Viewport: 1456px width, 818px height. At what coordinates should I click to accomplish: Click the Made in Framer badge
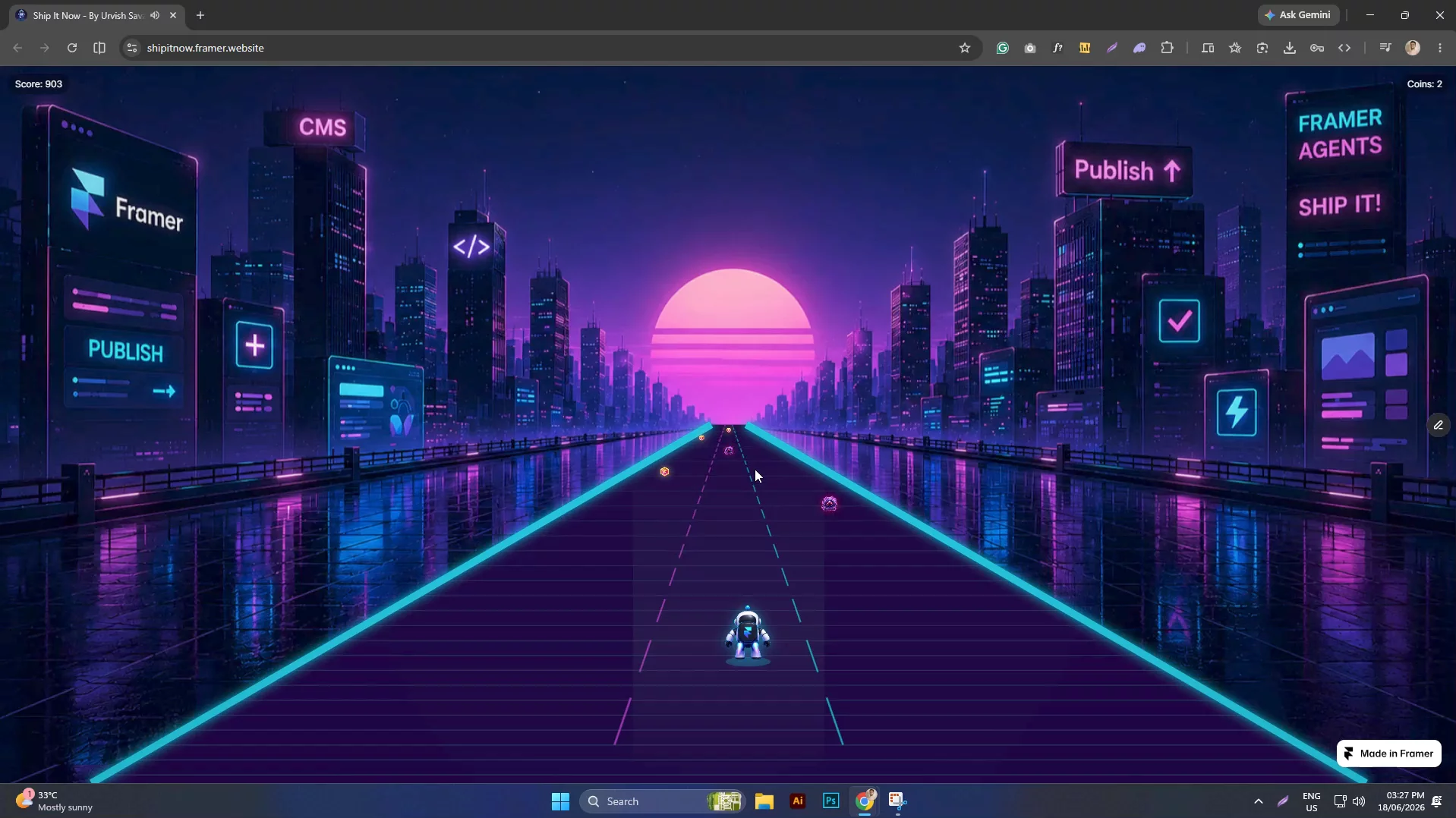tap(1388, 754)
